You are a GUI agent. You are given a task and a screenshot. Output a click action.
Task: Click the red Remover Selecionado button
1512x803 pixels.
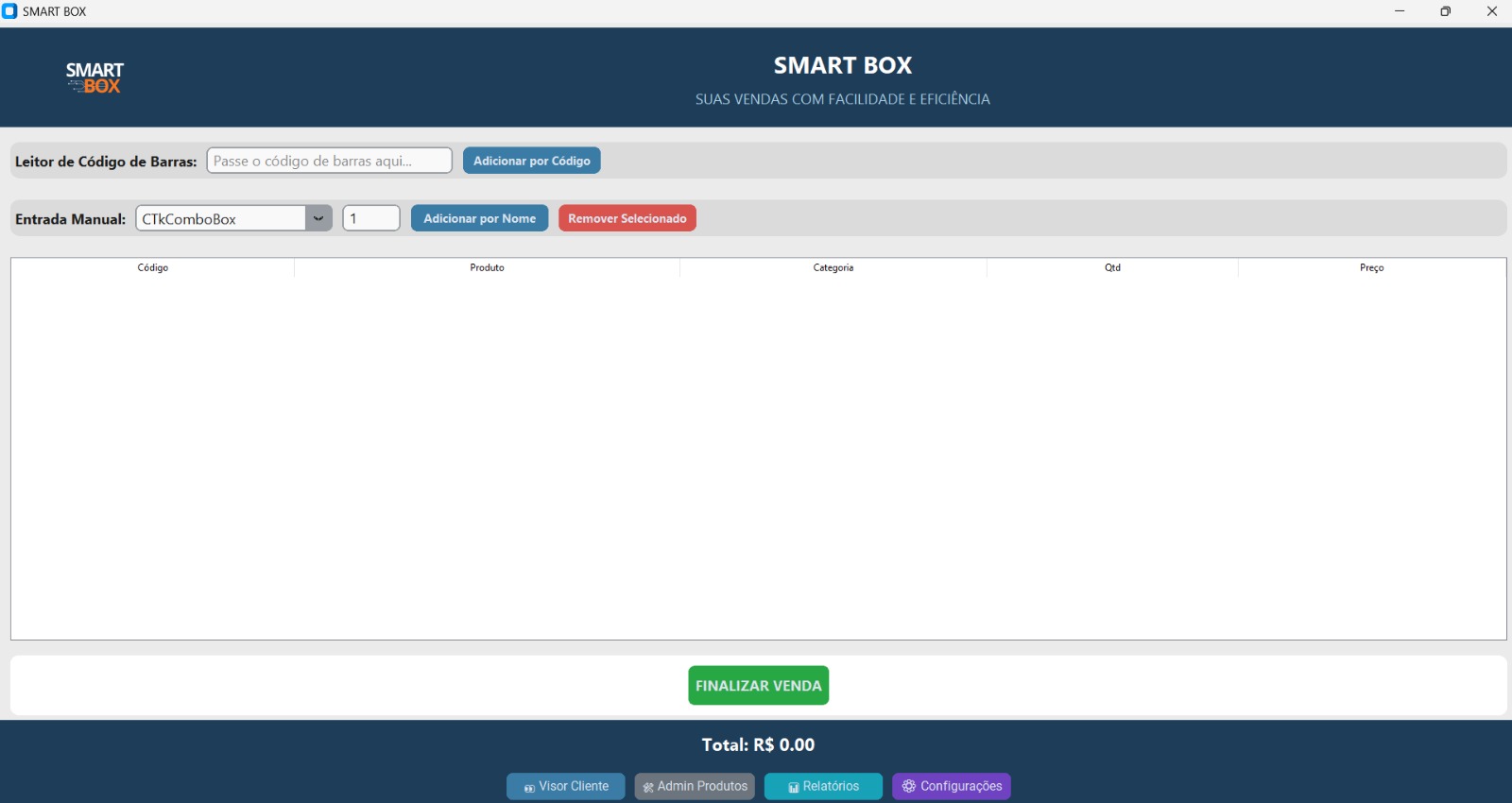pos(627,218)
